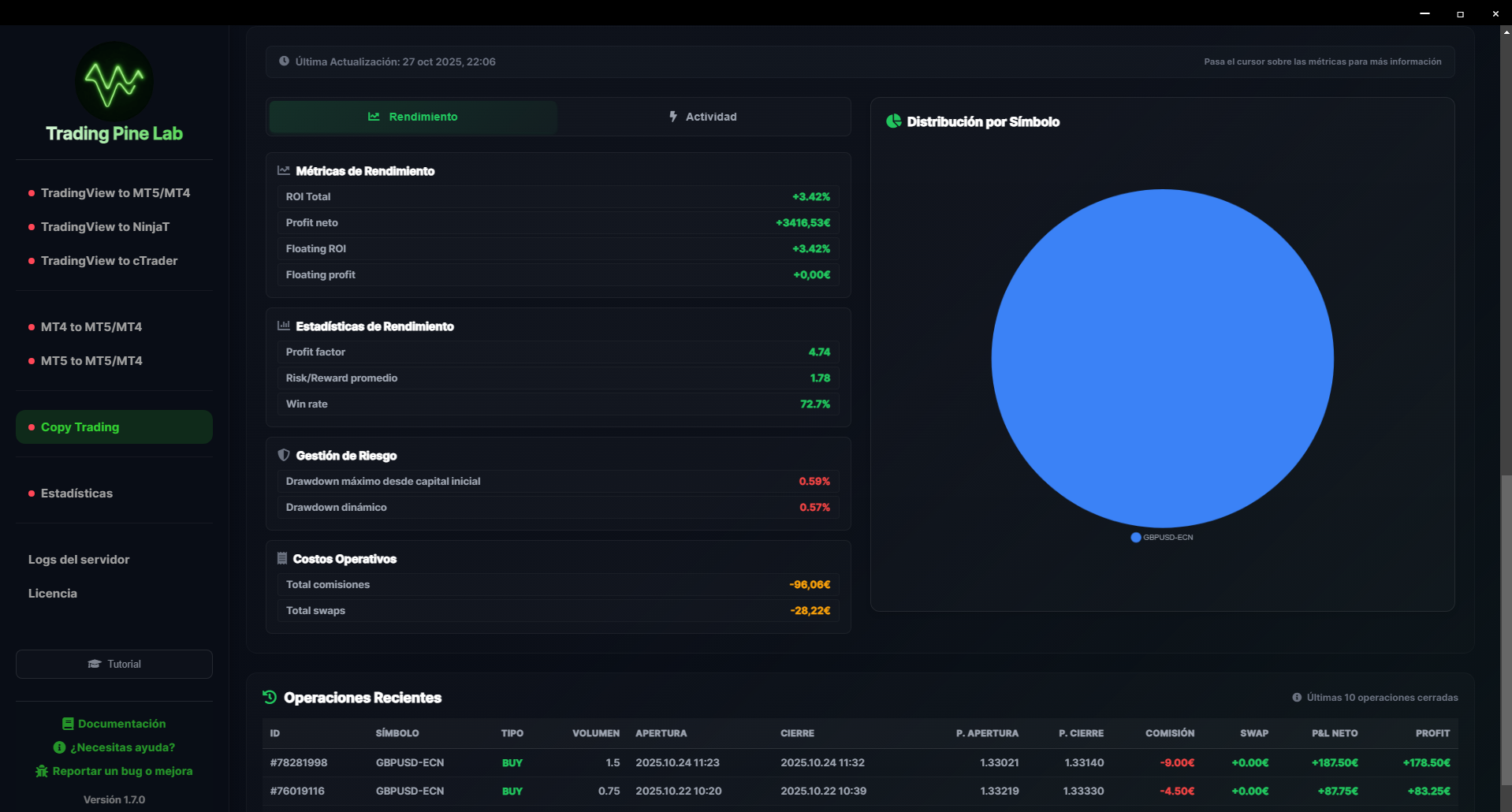Click the pie chart icon next to Distribución por Símbolo
The width and height of the screenshot is (1512, 812).
click(893, 121)
